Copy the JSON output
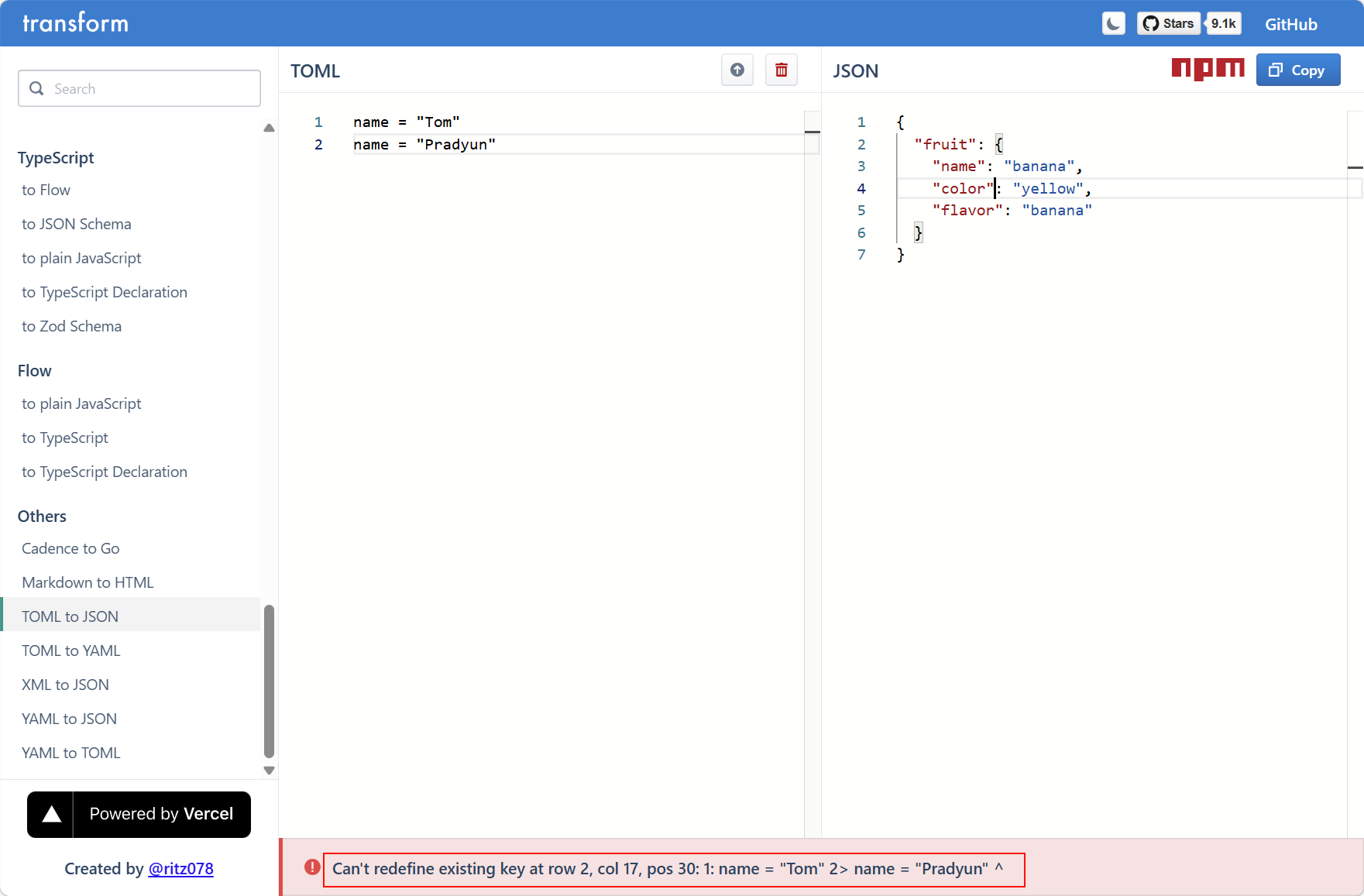 point(1297,70)
